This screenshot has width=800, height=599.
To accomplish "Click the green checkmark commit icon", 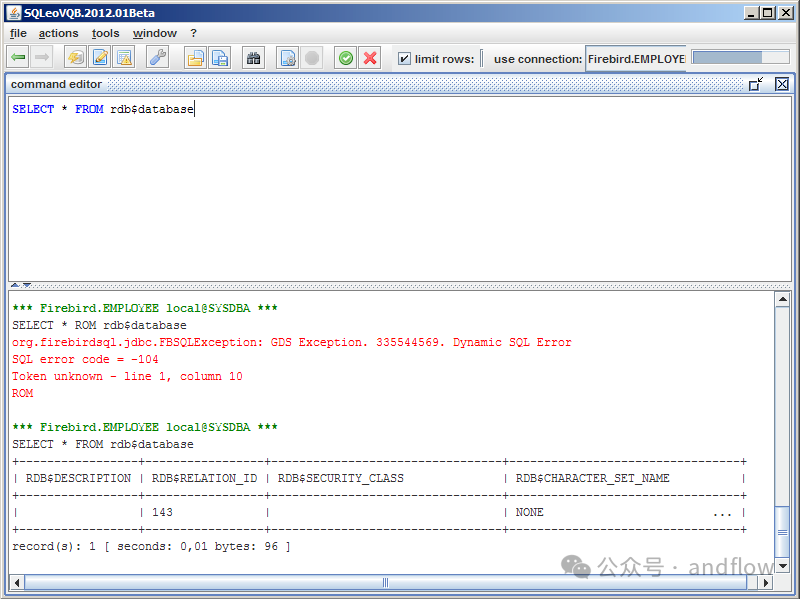I will pos(345,58).
